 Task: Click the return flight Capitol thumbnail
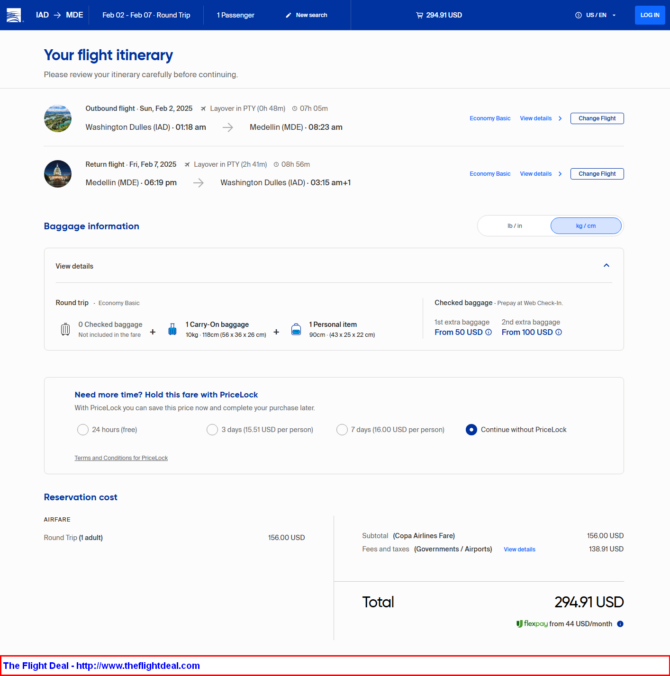click(58, 174)
